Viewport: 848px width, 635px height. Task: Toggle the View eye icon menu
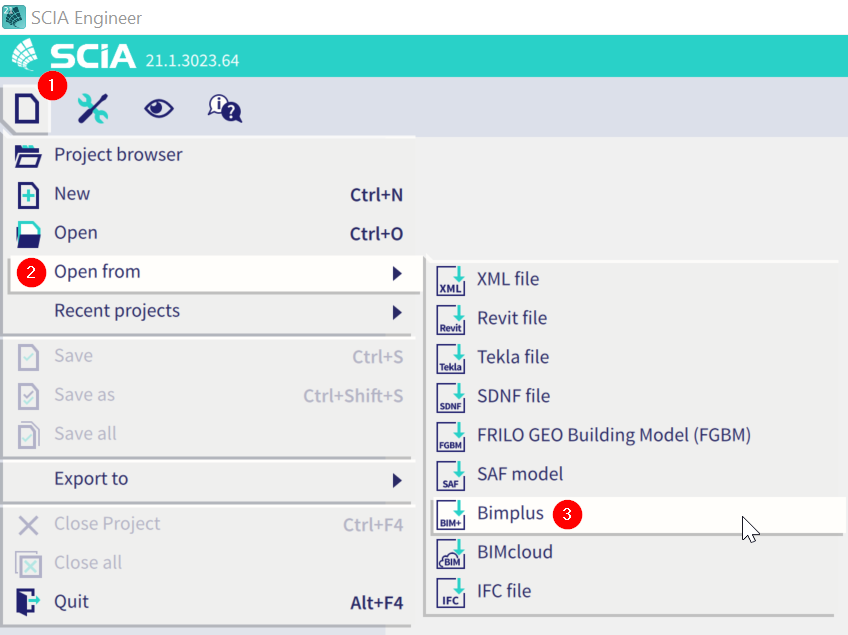(x=158, y=108)
